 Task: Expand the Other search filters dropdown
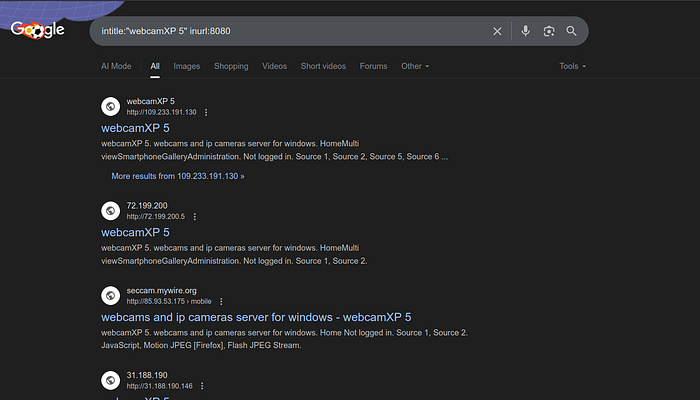click(415, 66)
